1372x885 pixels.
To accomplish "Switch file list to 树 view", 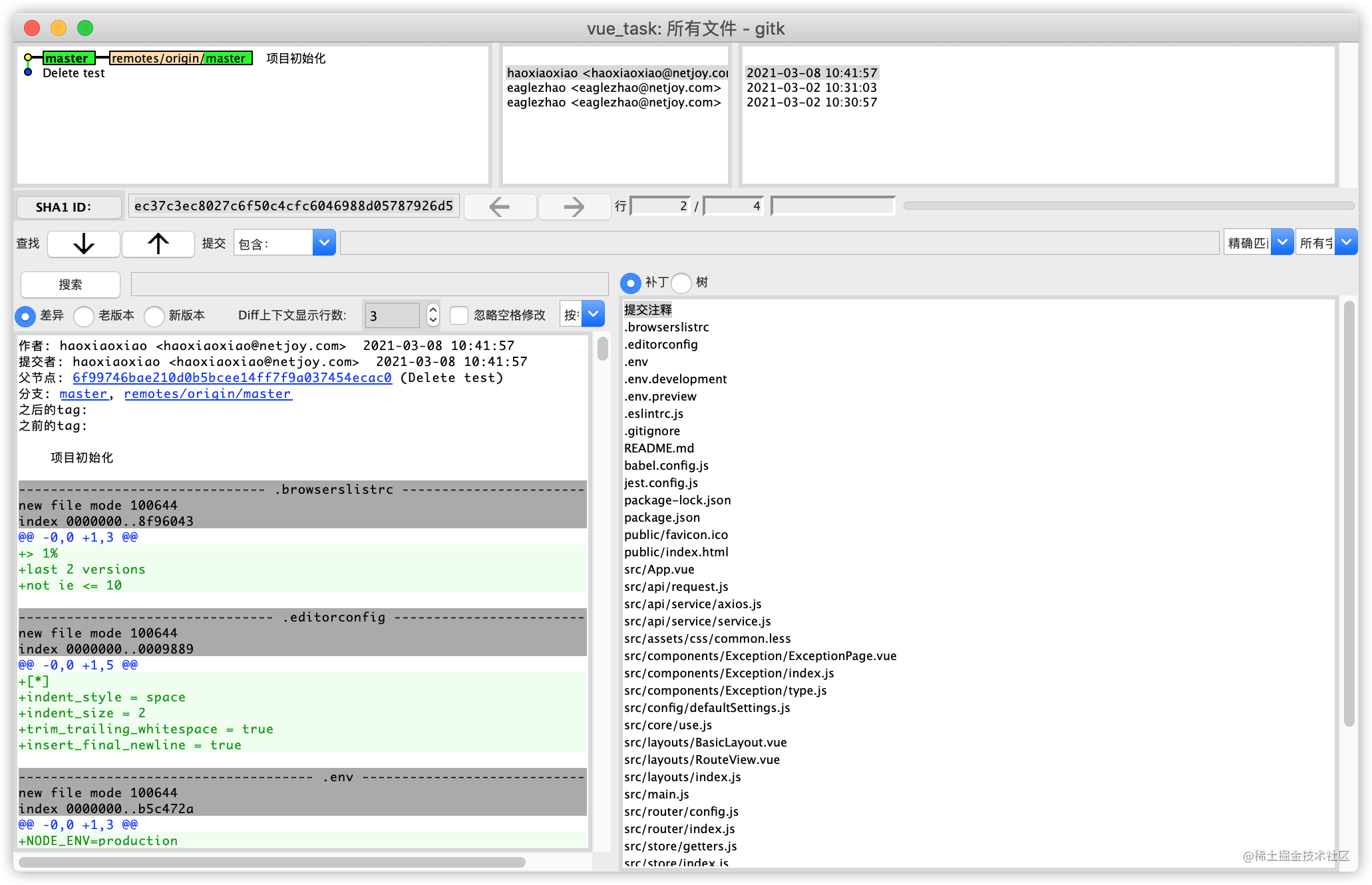I will (x=682, y=283).
